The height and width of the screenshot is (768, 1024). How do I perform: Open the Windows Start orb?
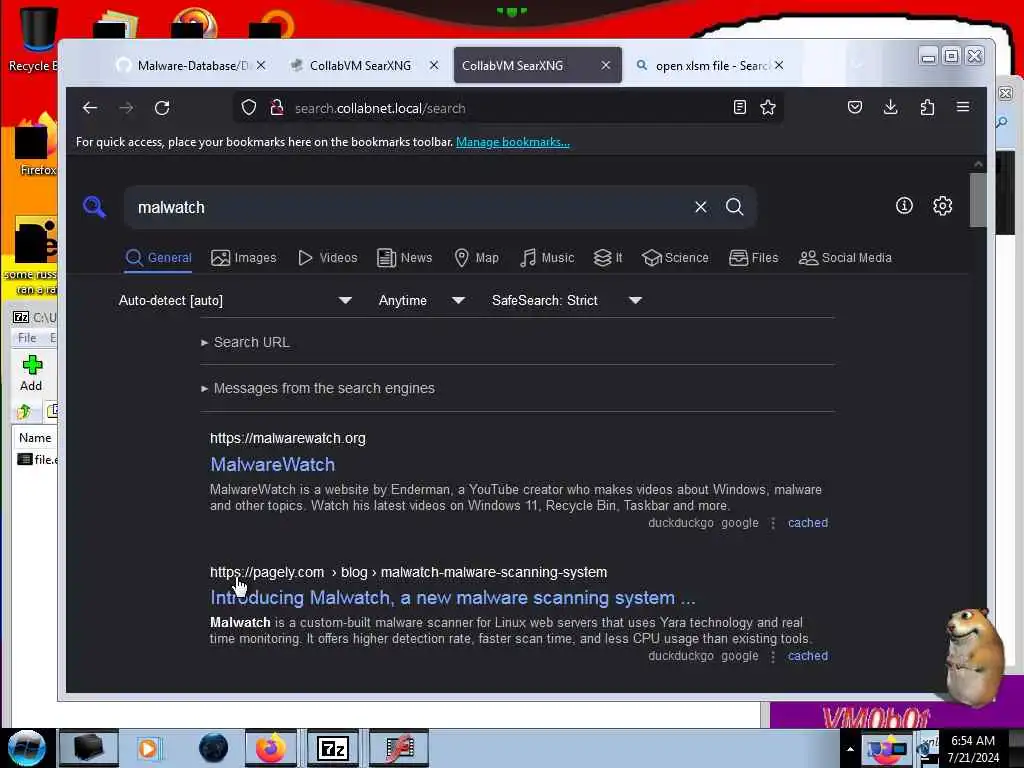[x=27, y=748]
